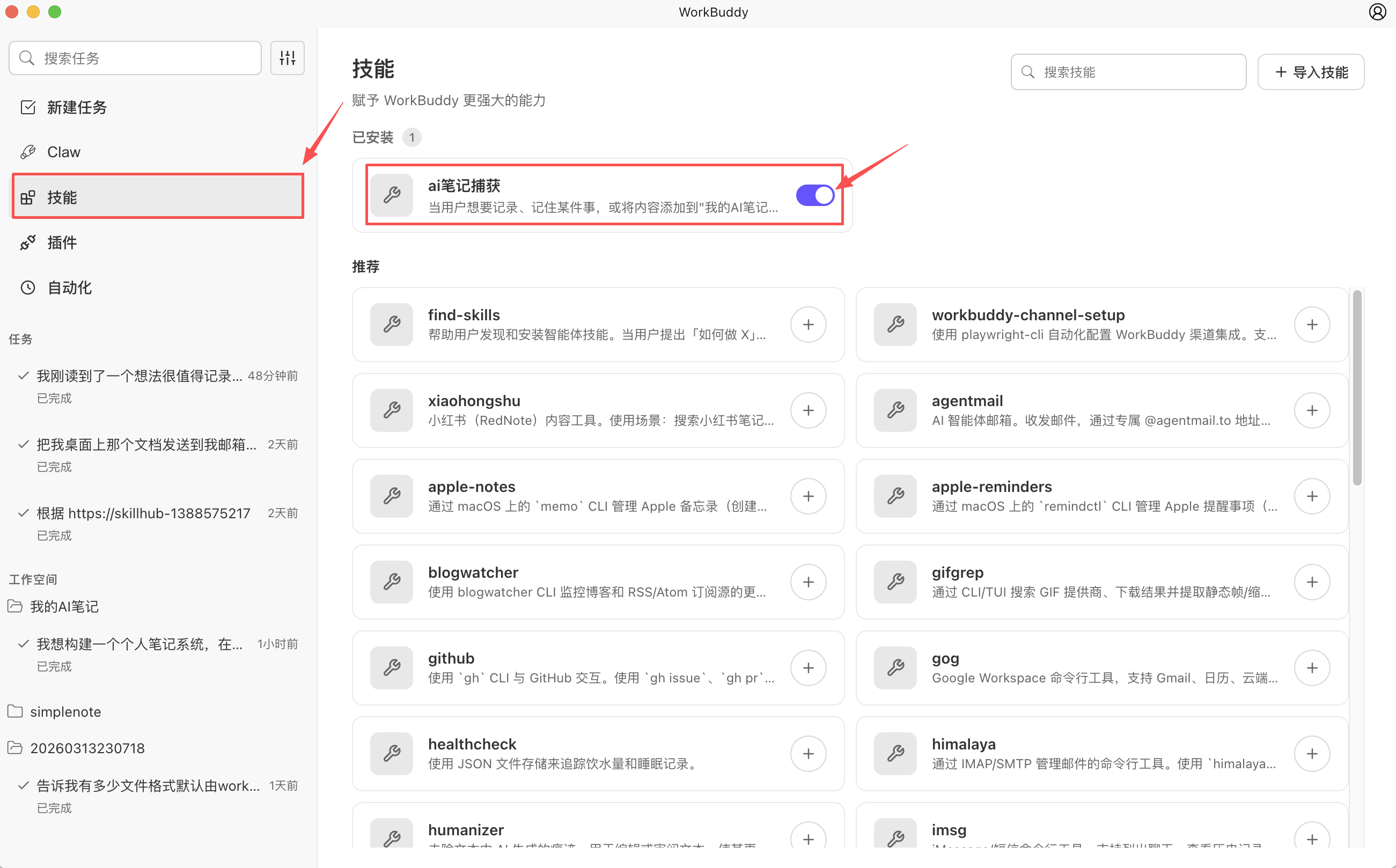Switch to the 自动化 sidebar section
1396x868 pixels.
click(x=69, y=288)
